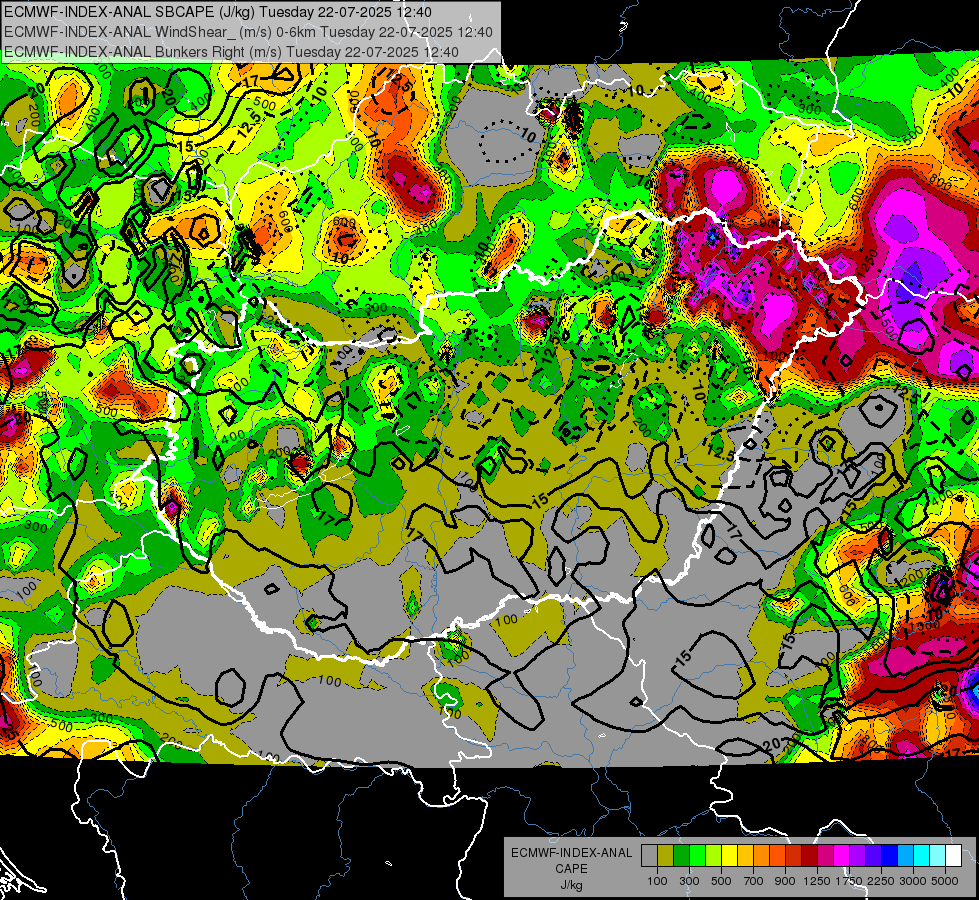The width and height of the screenshot is (979, 900).
Task: Pick the white legend swatch after 5000
Action: click(x=953, y=856)
